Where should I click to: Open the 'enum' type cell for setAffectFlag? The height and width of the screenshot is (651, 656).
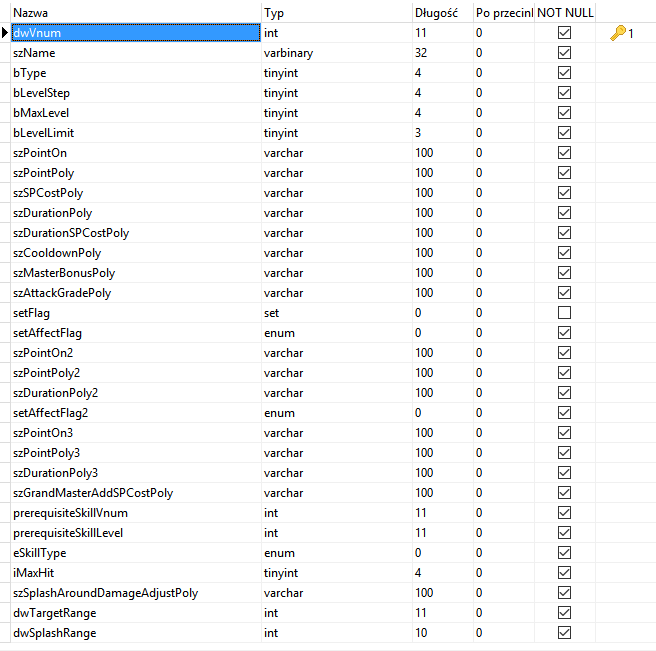(337, 333)
